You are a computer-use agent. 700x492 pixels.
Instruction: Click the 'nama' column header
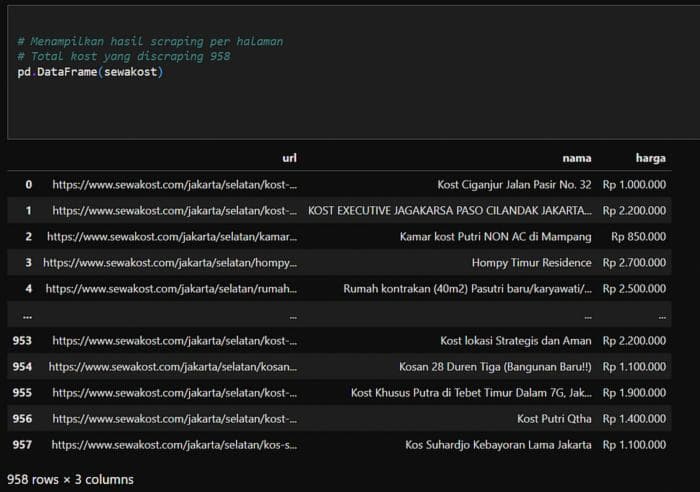577,158
